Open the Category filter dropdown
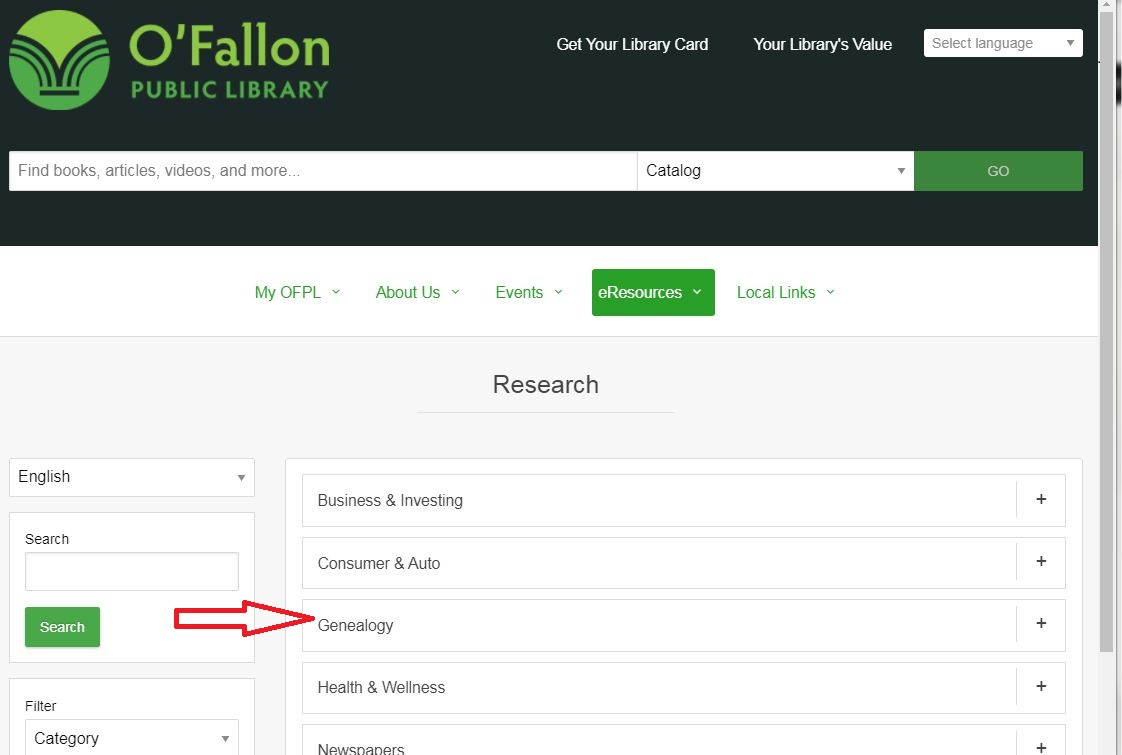This screenshot has height=755, width=1122. pyautogui.click(x=131, y=738)
